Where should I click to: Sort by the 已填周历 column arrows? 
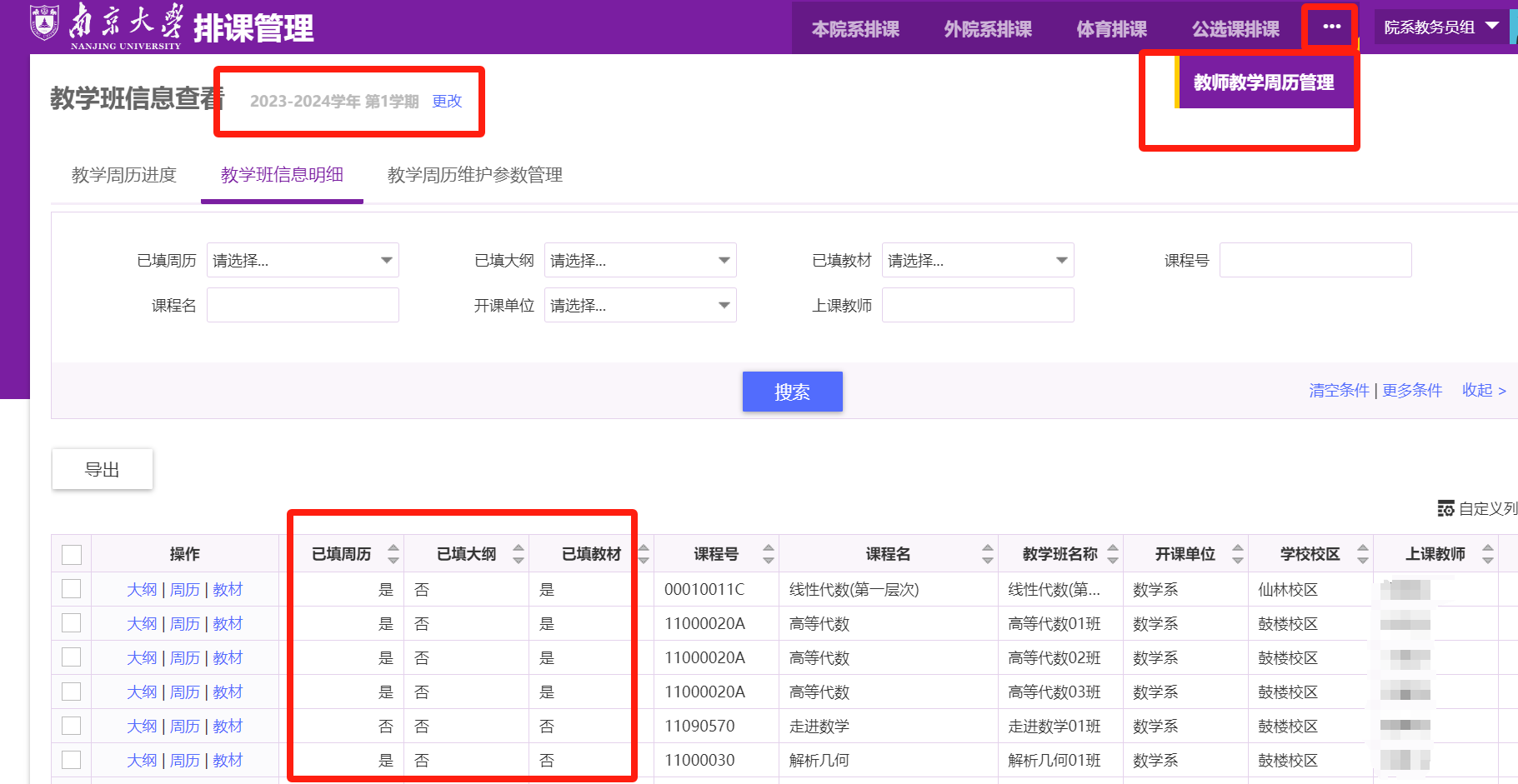click(393, 554)
